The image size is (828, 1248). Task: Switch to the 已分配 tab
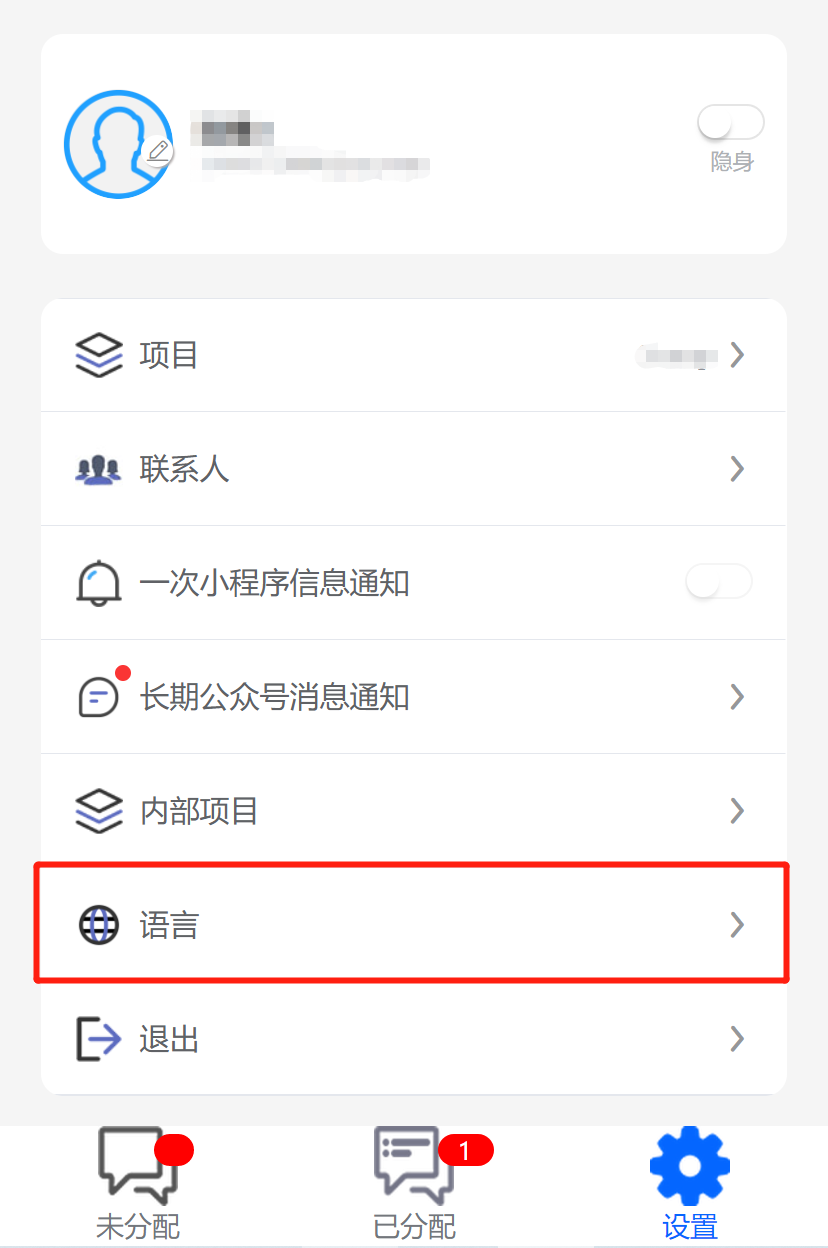point(415,1184)
